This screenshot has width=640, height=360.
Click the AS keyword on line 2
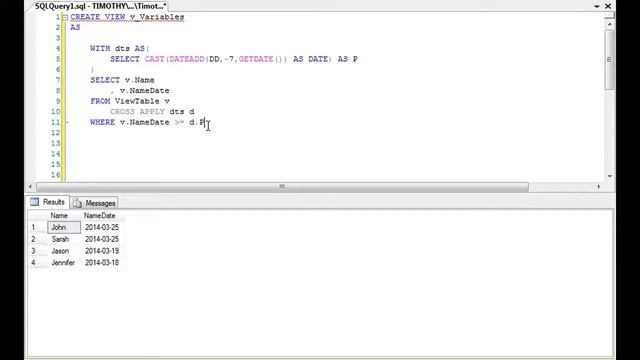click(x=76, y=27)
